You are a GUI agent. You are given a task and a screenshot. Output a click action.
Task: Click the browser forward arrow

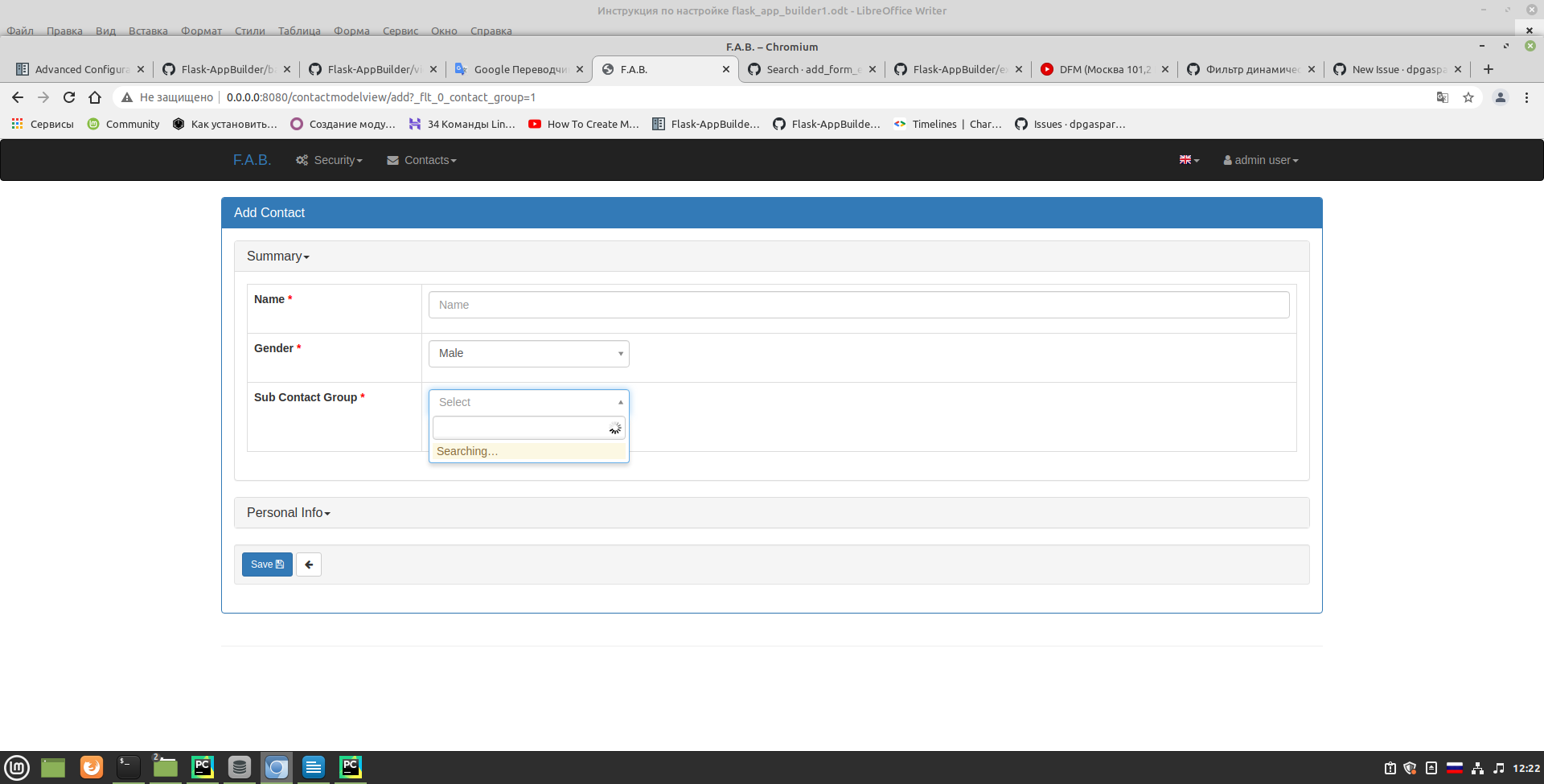tap(43, 97)
